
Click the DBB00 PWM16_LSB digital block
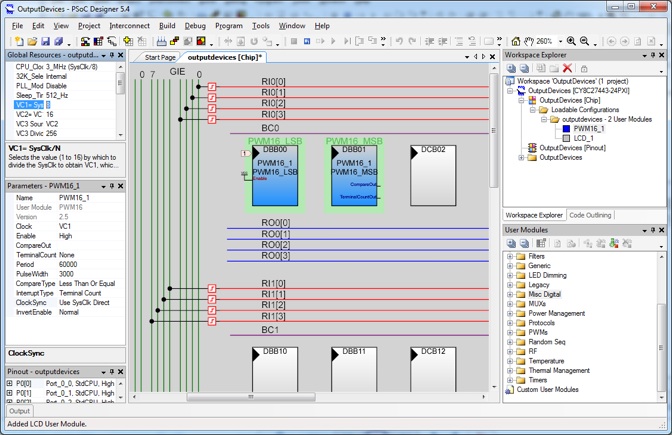click(275, 176)
